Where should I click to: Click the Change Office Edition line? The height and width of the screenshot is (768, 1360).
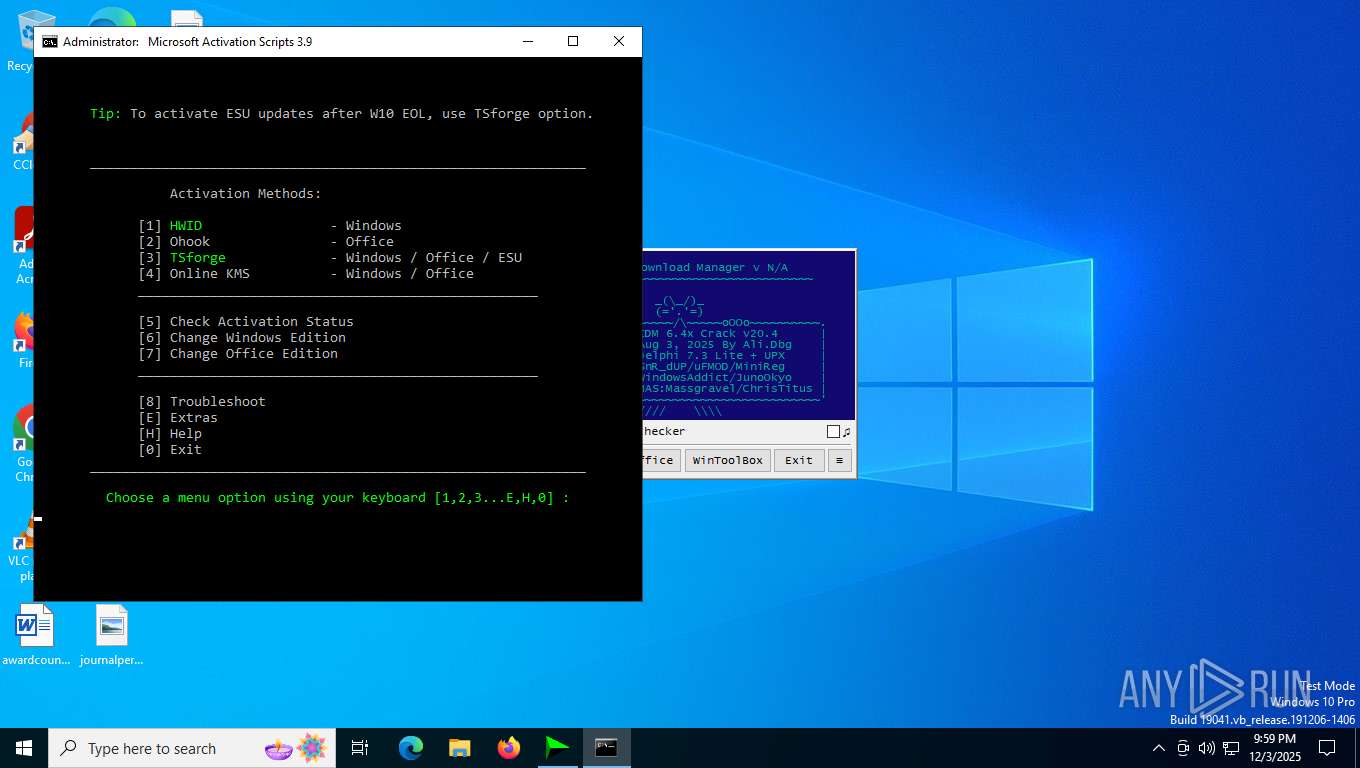[238, 354]
